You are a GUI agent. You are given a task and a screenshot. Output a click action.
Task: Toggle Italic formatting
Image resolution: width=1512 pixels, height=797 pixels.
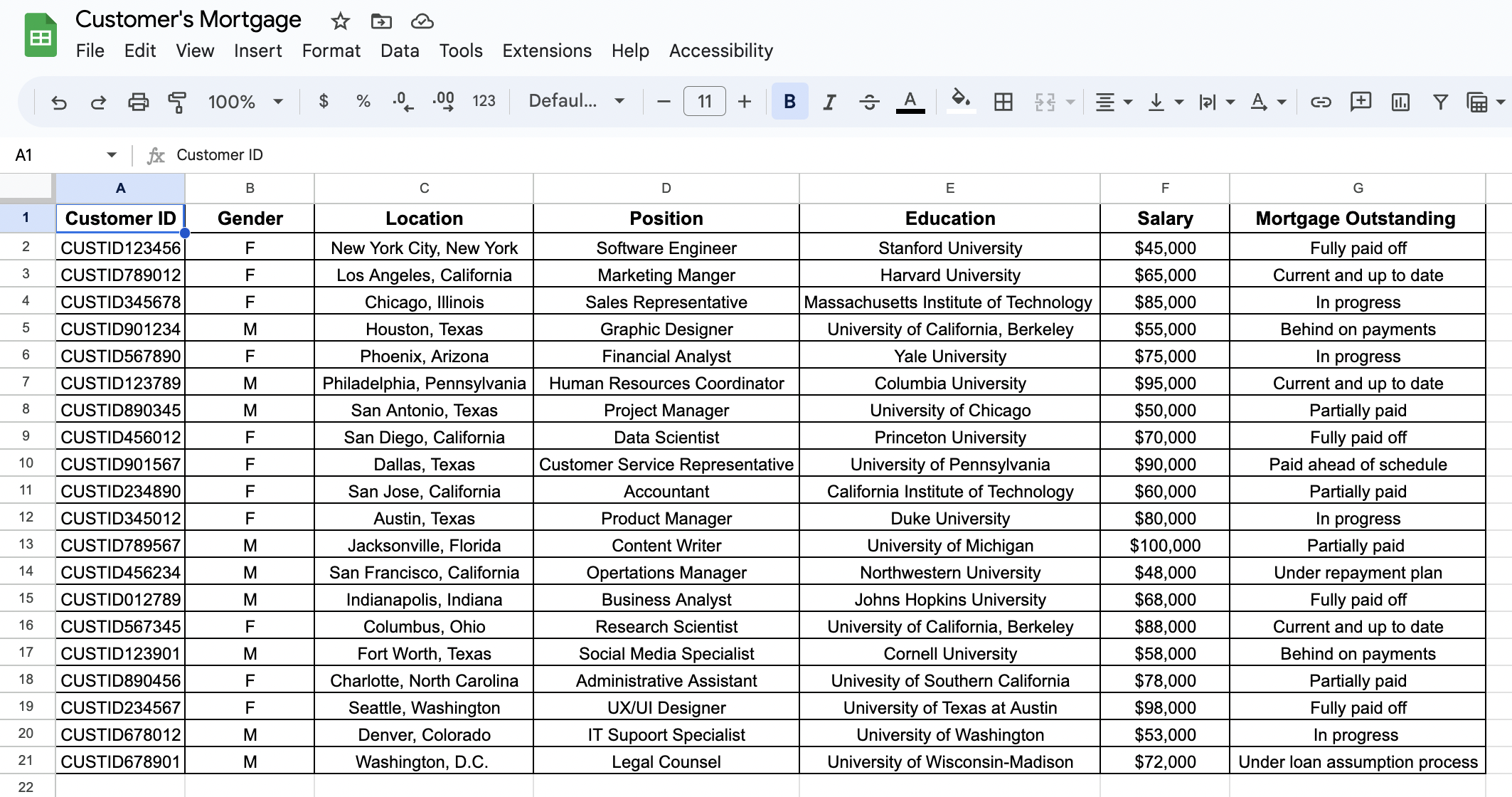829,102
